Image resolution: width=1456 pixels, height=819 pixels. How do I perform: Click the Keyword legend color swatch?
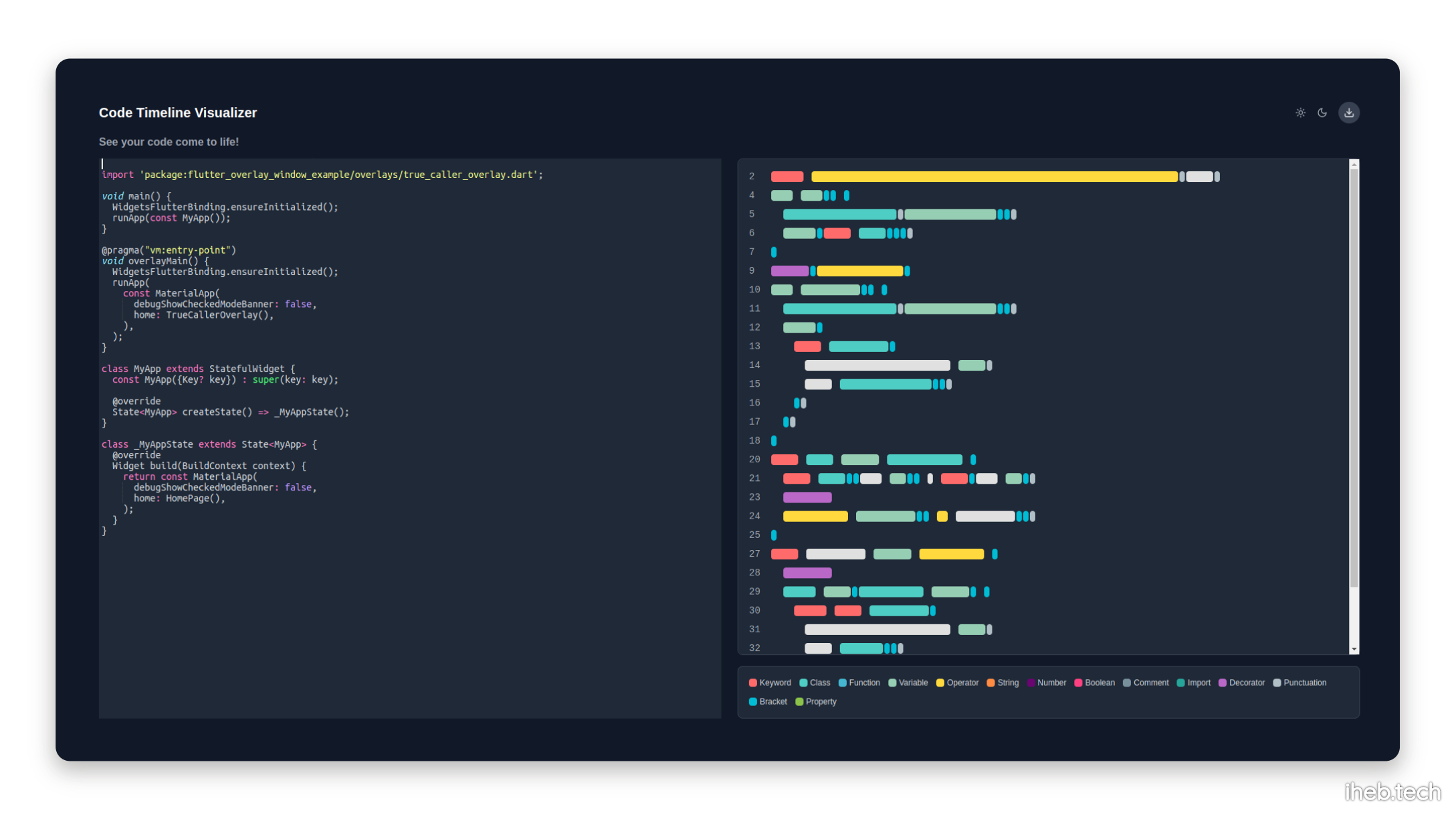[753, 682]
